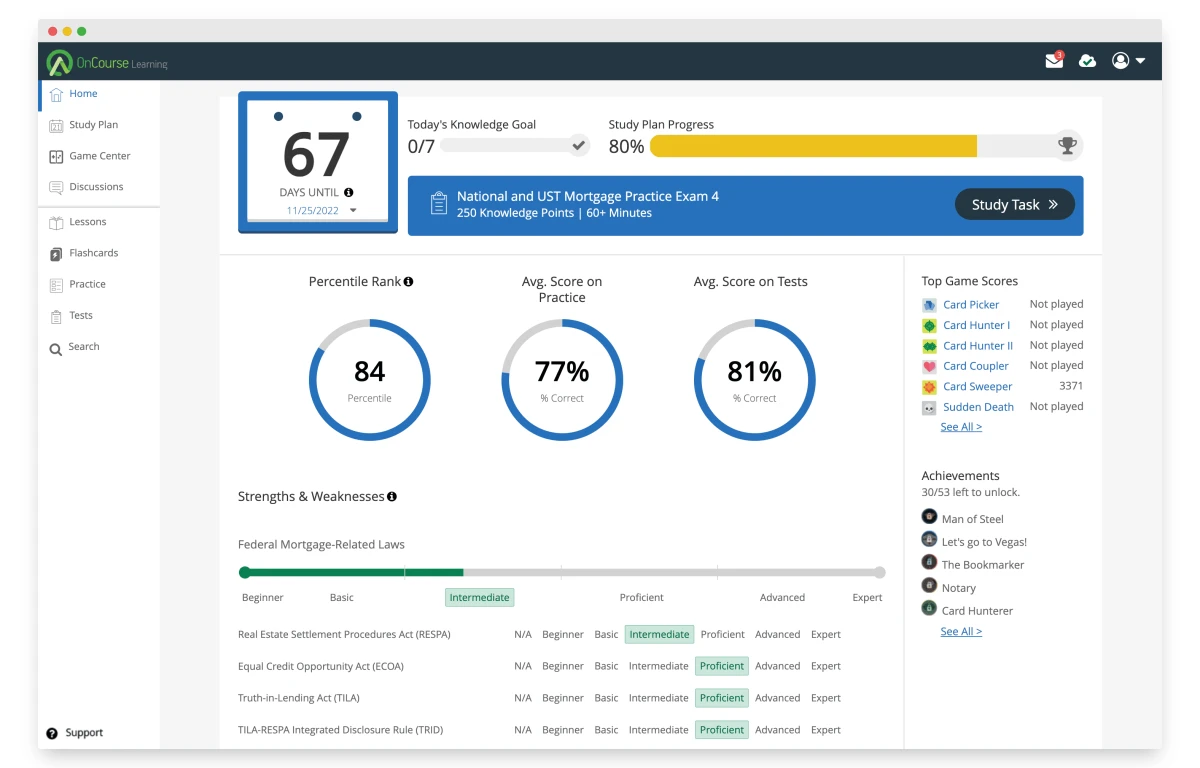Go to Flashcards in the sidebar
Viewport: 1200px width, 768px height.
click(93, 253)
